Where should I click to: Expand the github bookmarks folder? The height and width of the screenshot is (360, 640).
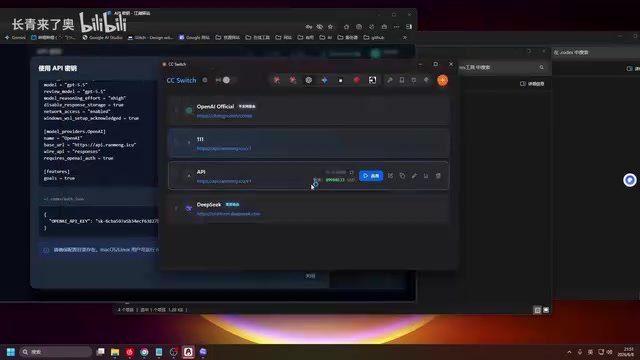click(x=374, y=38)
